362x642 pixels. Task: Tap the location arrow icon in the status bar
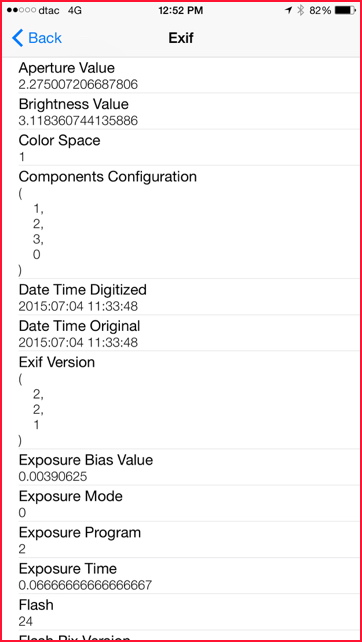pos(289,11)
